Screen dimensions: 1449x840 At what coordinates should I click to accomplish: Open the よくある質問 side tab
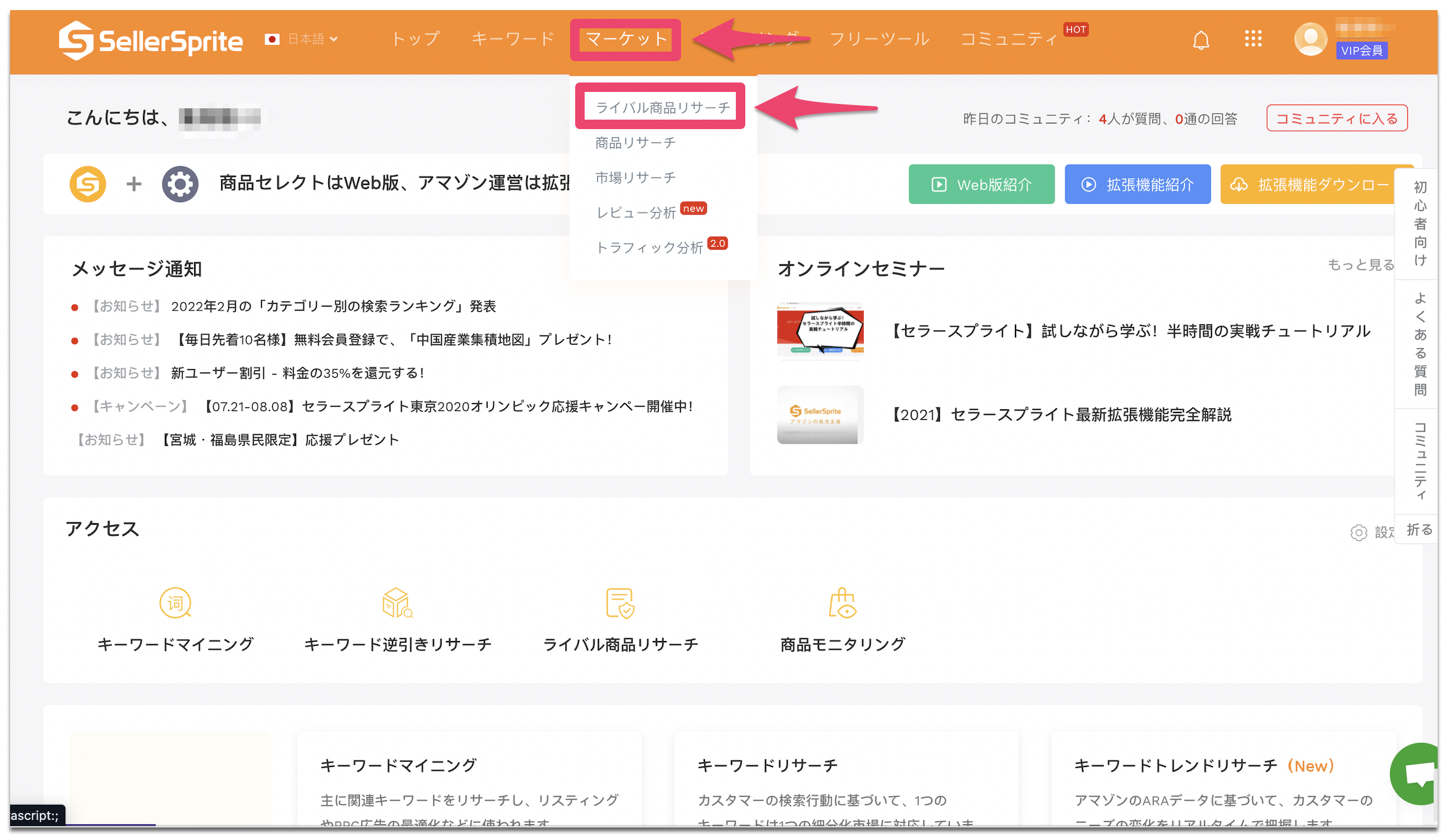1420,344
